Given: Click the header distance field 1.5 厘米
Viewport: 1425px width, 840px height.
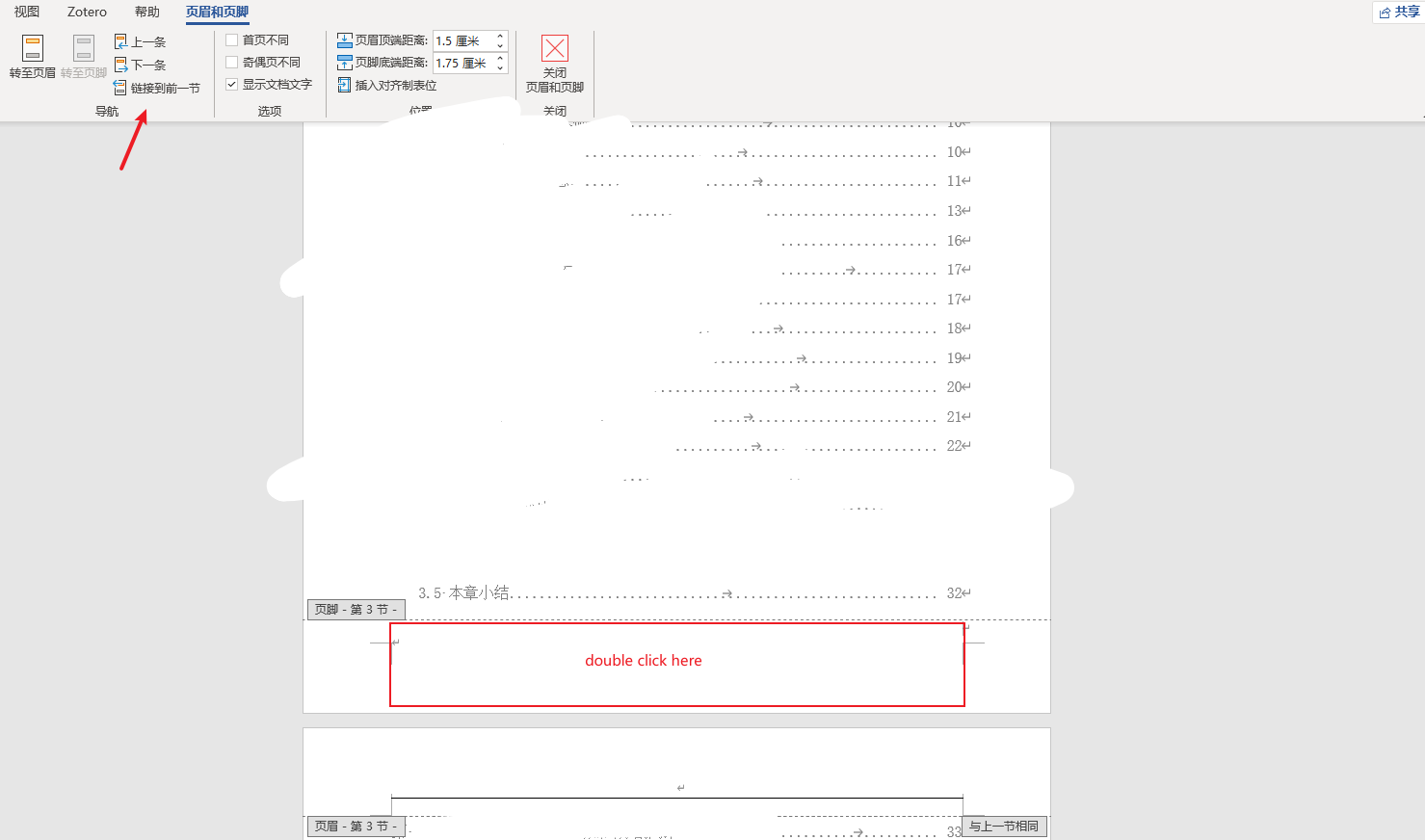Looking at the screenshot, I should pyautogui.click(x=463, y=40).
